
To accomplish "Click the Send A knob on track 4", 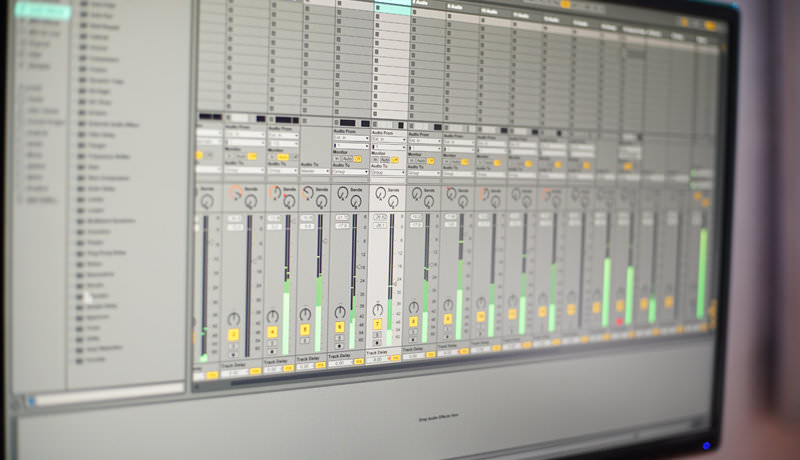I will 276,193.
